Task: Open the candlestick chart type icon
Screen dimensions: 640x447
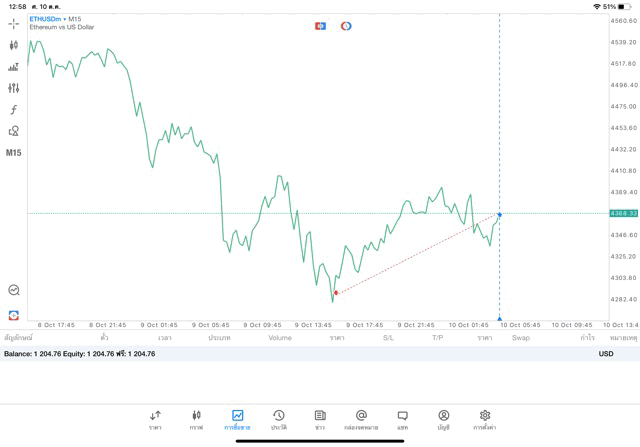Action: point(13,45)
